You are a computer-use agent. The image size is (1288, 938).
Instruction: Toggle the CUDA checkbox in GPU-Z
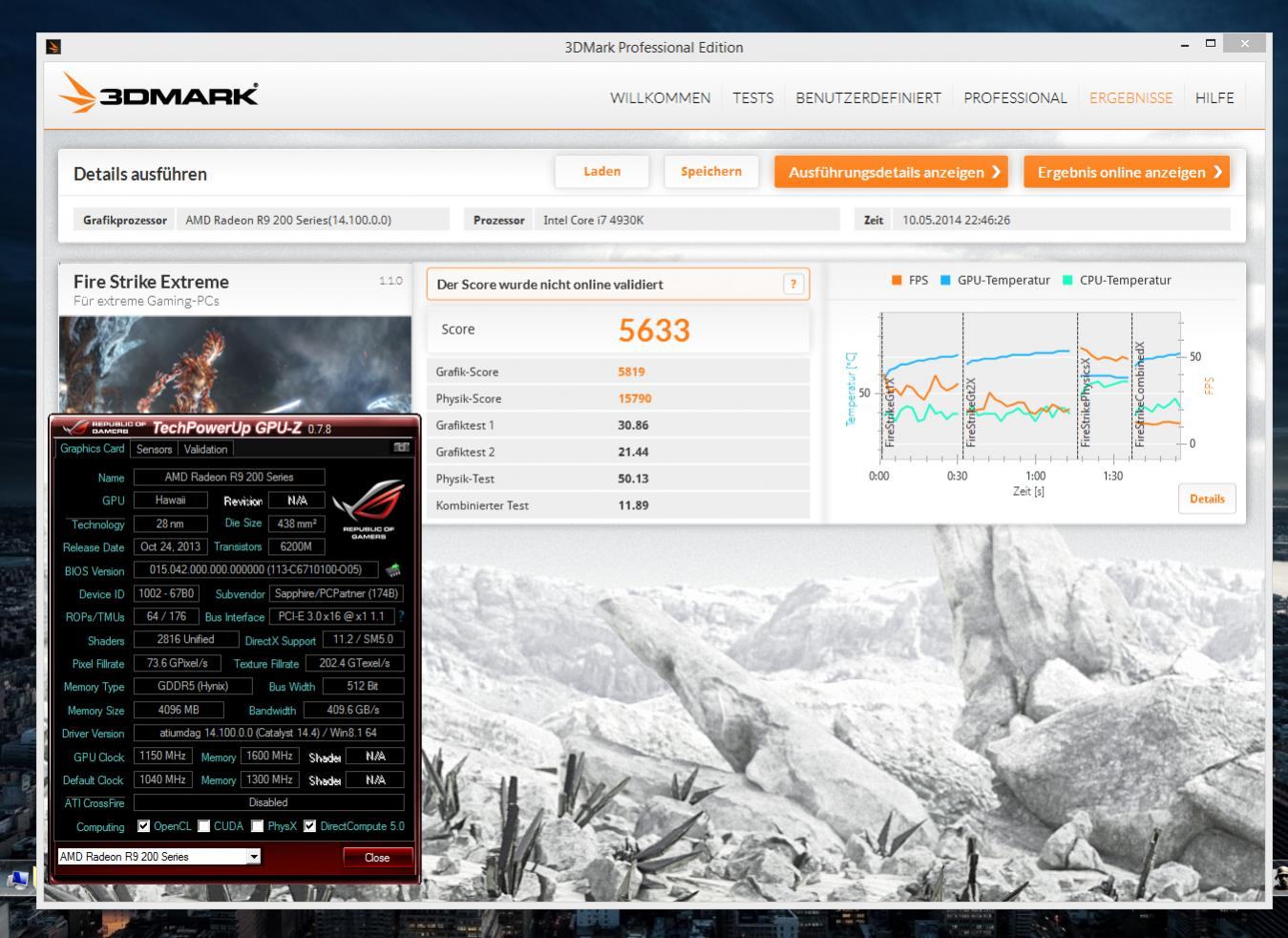[x=203, y=826]
